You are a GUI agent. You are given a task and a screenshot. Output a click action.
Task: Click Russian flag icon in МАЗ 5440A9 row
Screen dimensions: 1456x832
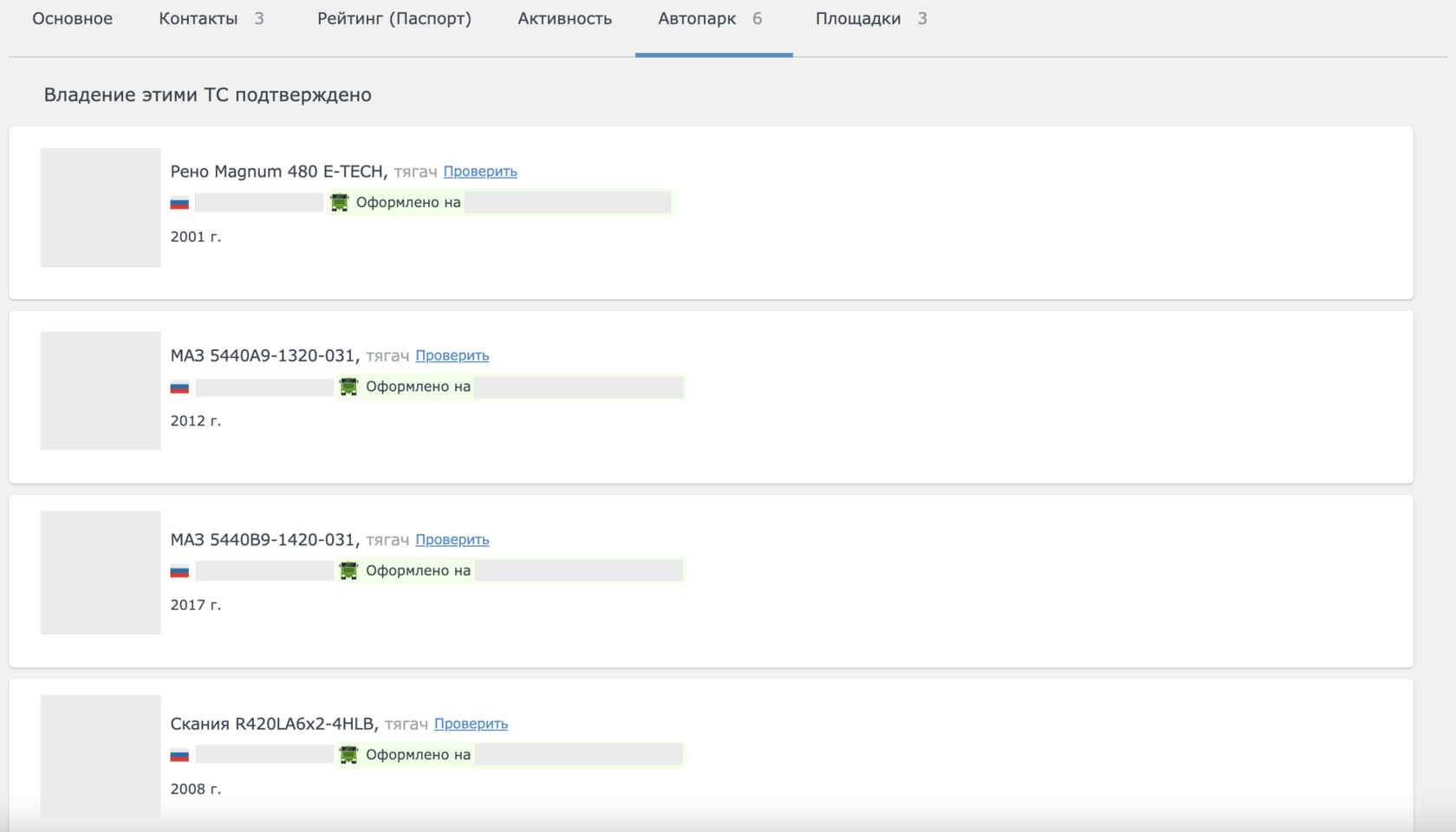(179, 387)
